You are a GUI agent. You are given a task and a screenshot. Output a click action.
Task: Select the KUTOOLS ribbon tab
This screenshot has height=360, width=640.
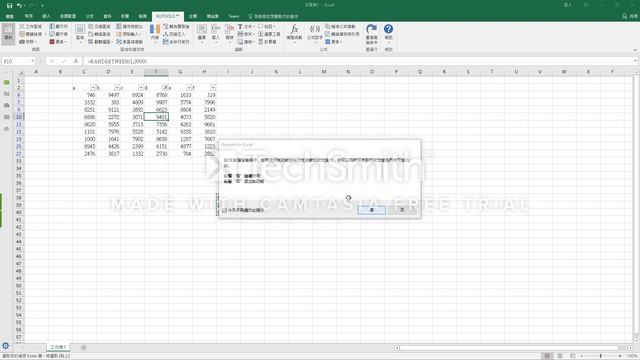tap(167, 16)
